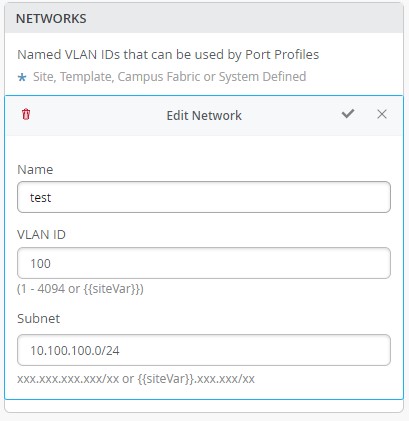Image resolution: width=409 pixels, height=421 pixels.
Task: Confirm network edits with the checkmark icon
Action: [x=348, y=114]
